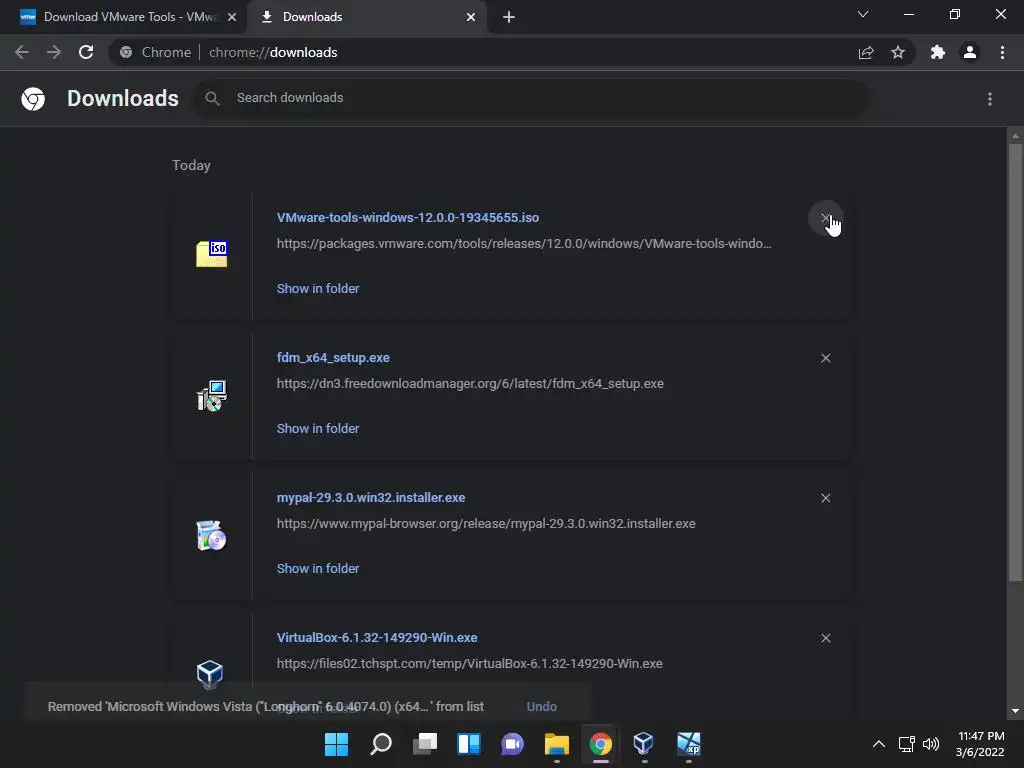Screen dimensions: 1024x768
Task: Open mypal-29.3.0.win32.installer.exe file link
Action: [371, 498]
